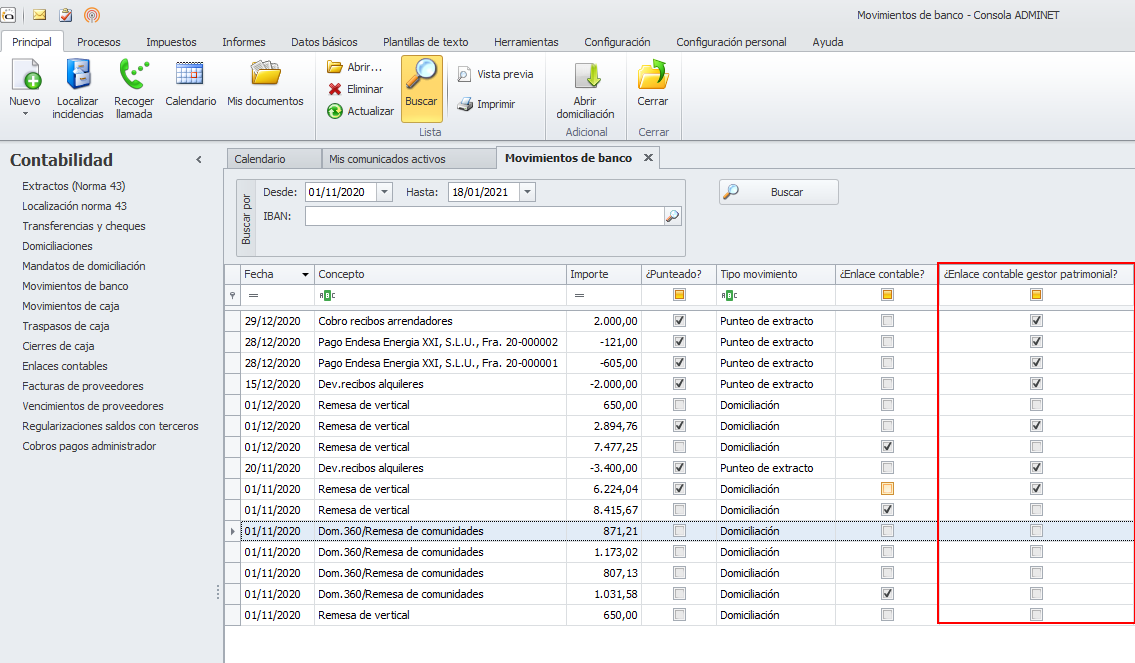Check ¿Punteado? for the 871,21 Dom.360 row

680,531
